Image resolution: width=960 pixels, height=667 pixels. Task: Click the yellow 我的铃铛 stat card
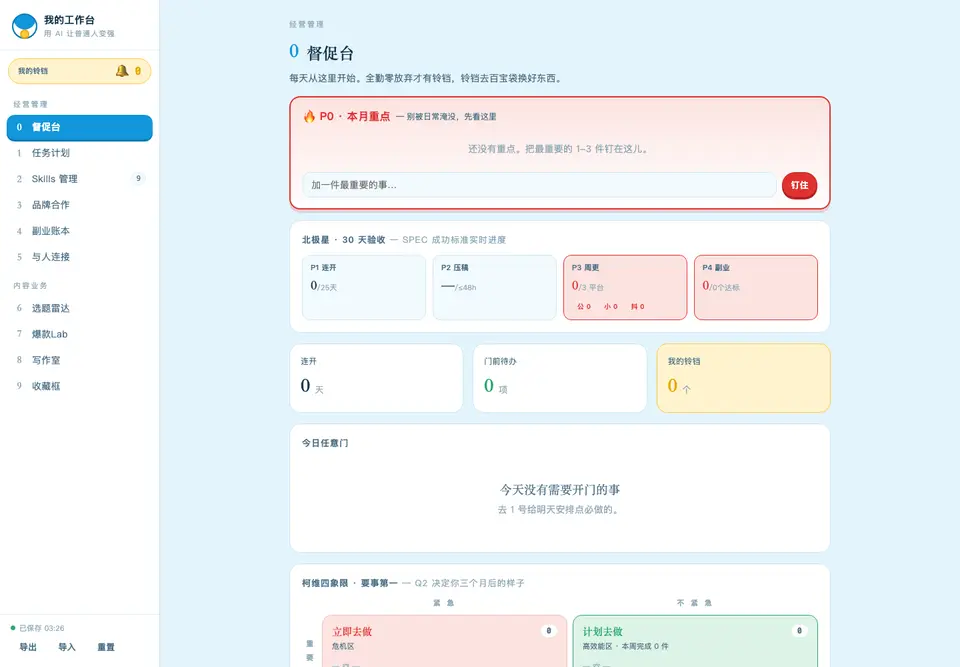743,378
